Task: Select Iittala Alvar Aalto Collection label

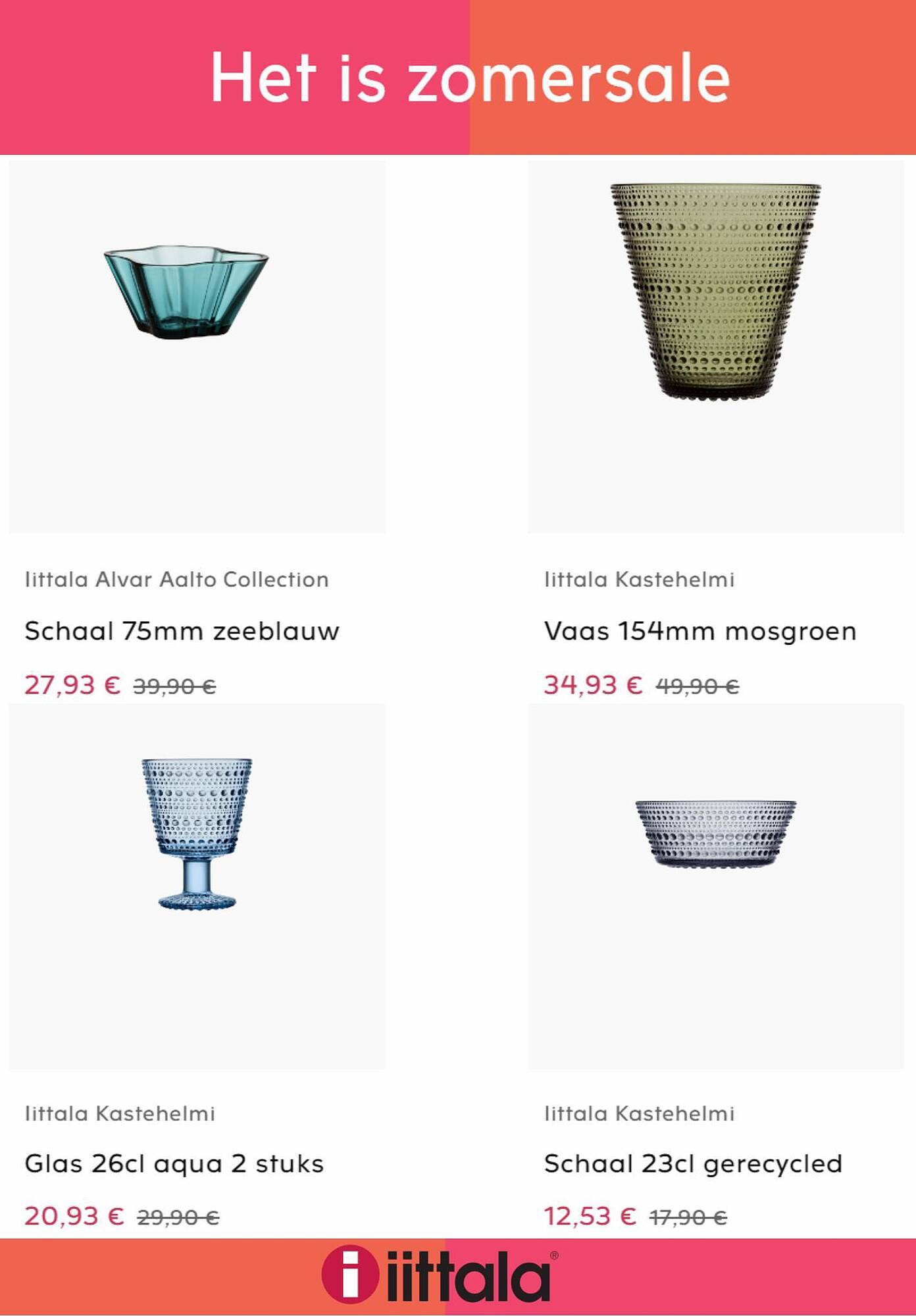Action: point(177,580)
